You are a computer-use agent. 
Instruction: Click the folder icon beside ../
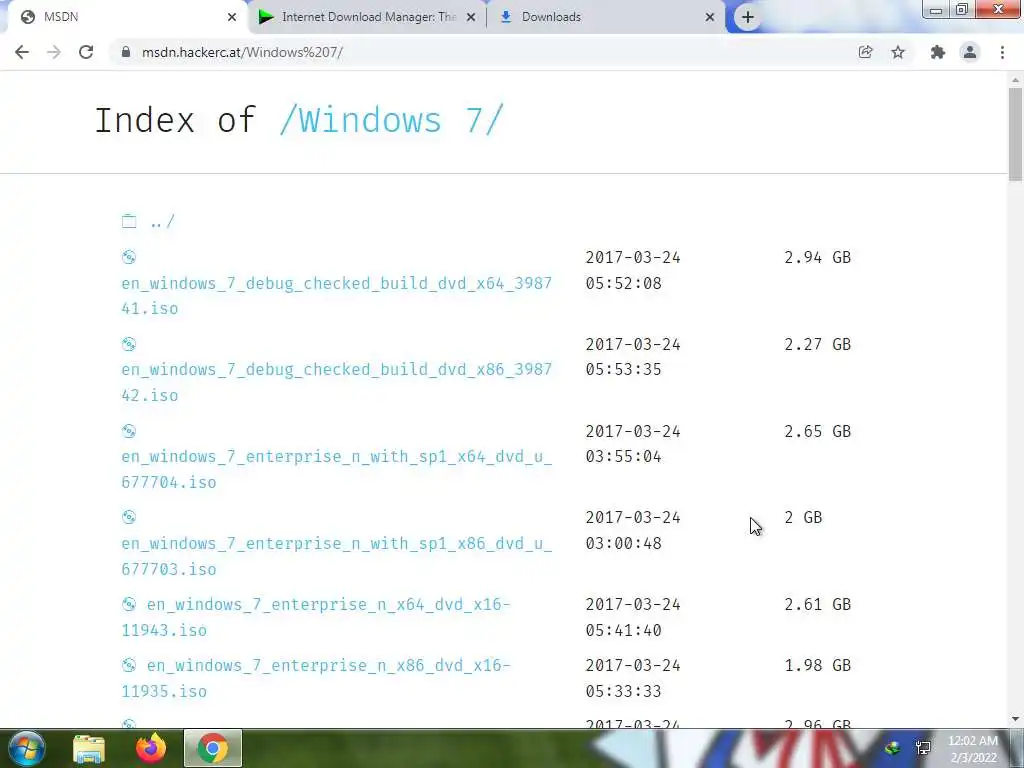pos(129,221)
